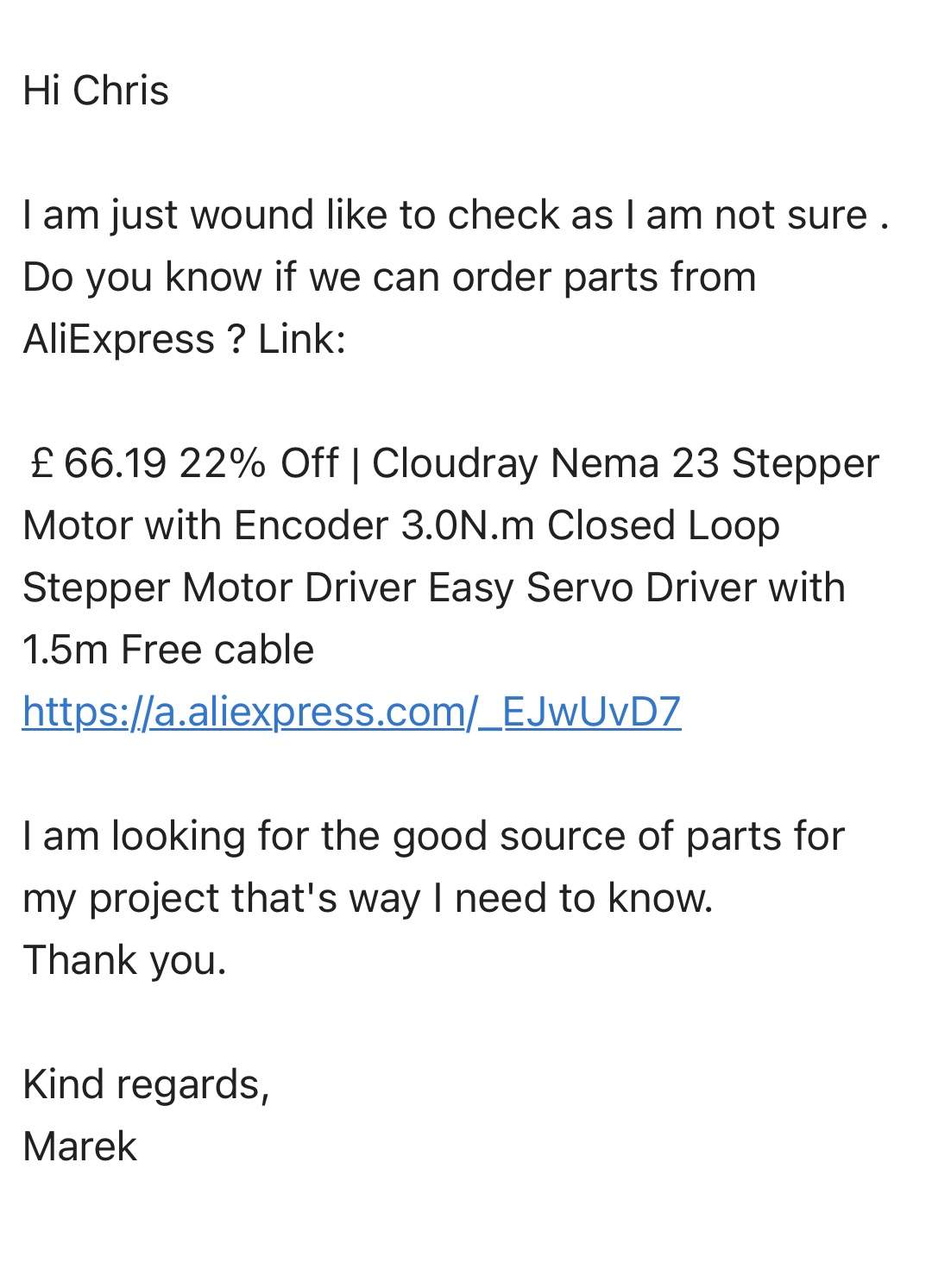Click the "Hi Chris" greeting
The width and height of the screenshot is (951, 1288).
tap(96, 91)
